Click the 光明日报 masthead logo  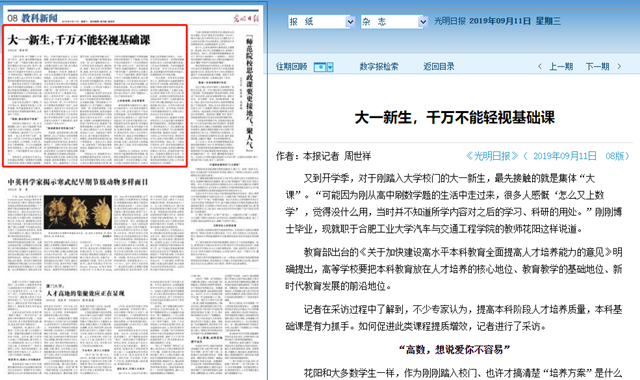click(246, 18)
